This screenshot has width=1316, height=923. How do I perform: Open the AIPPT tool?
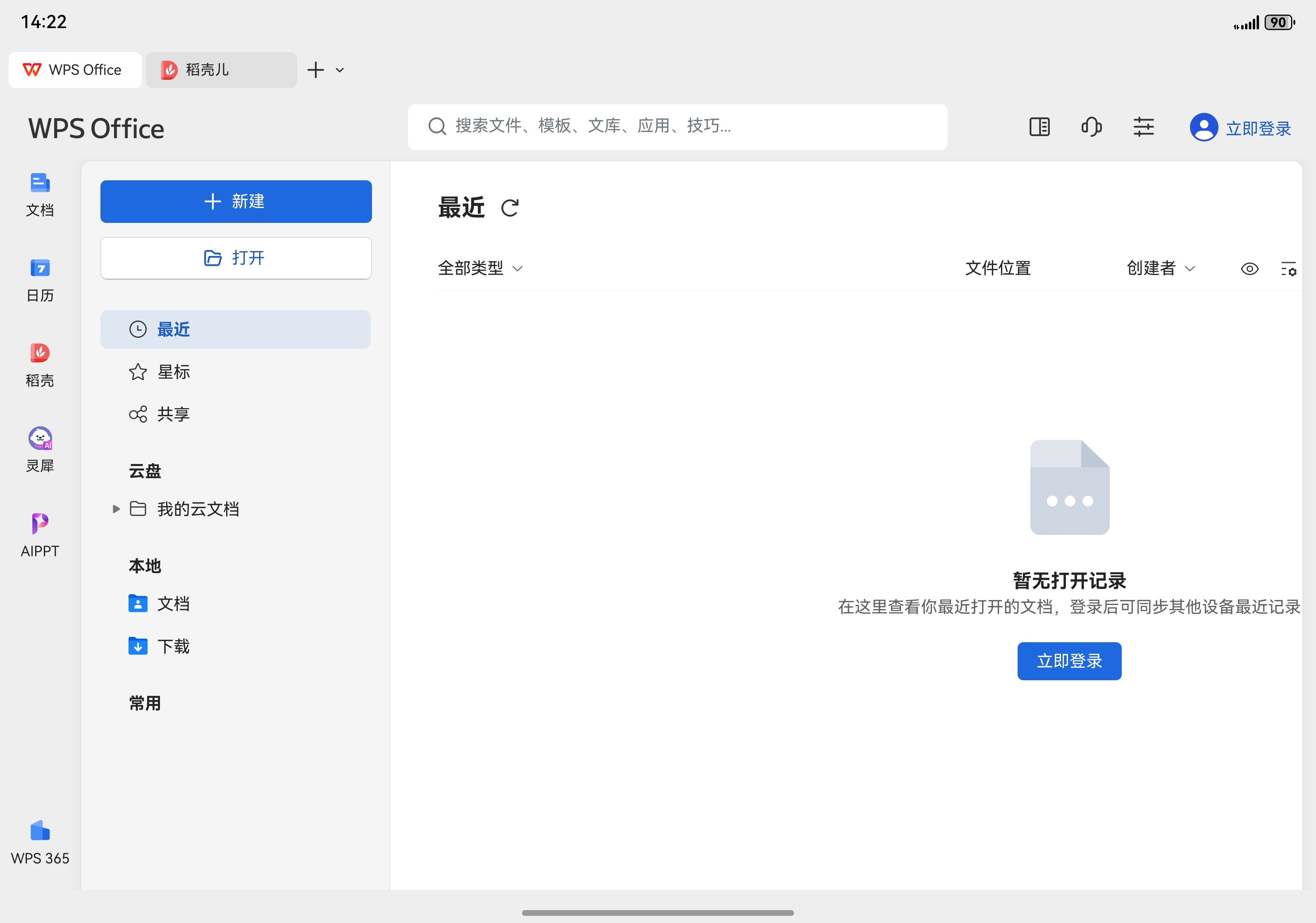pyautogui.click(x=40, y=536)
